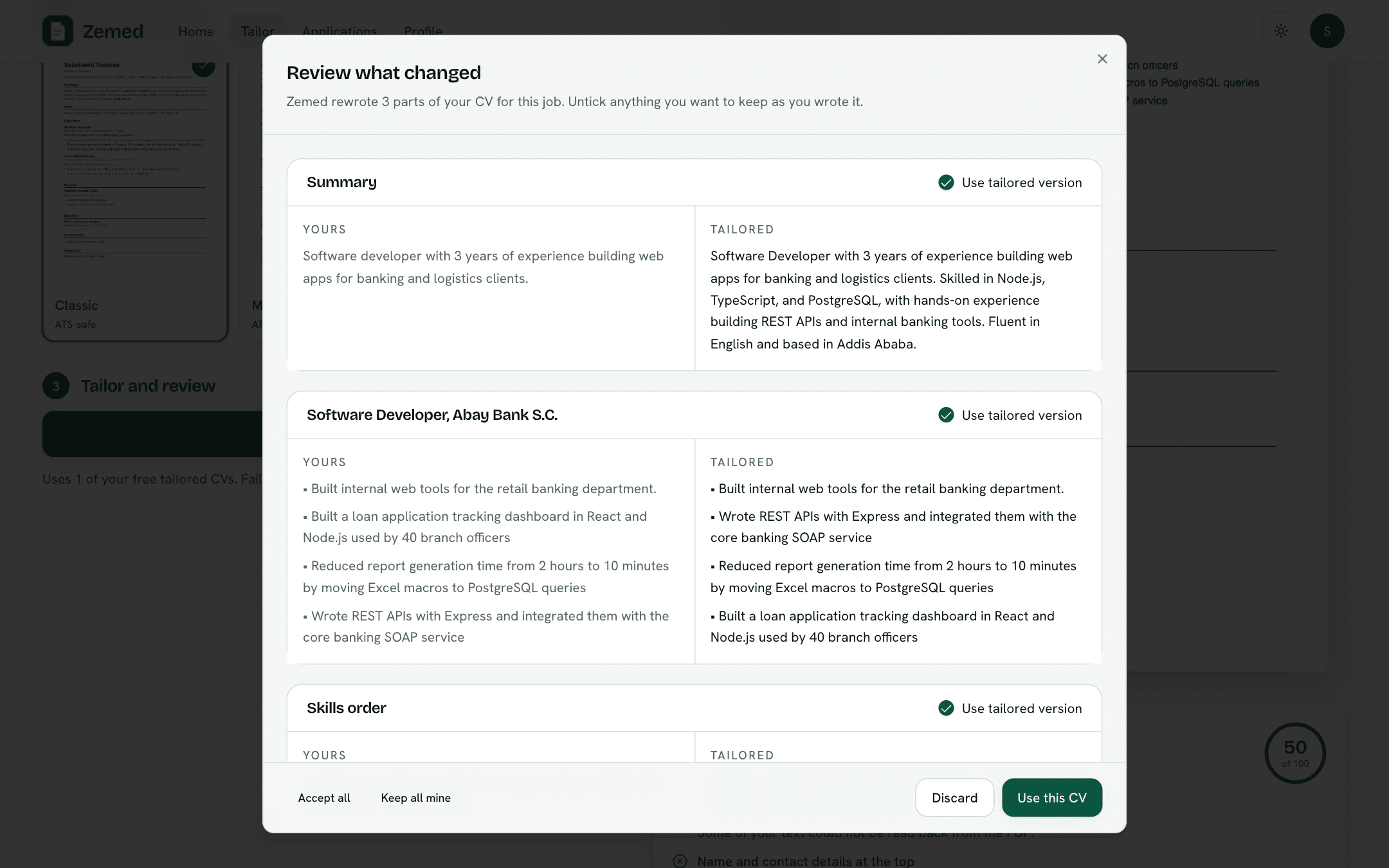Image resolution: width=1389 pixels, height=868 pixels.
Task: Select the Classic ATS-safe template thumbnail
Action: (135, 201)
